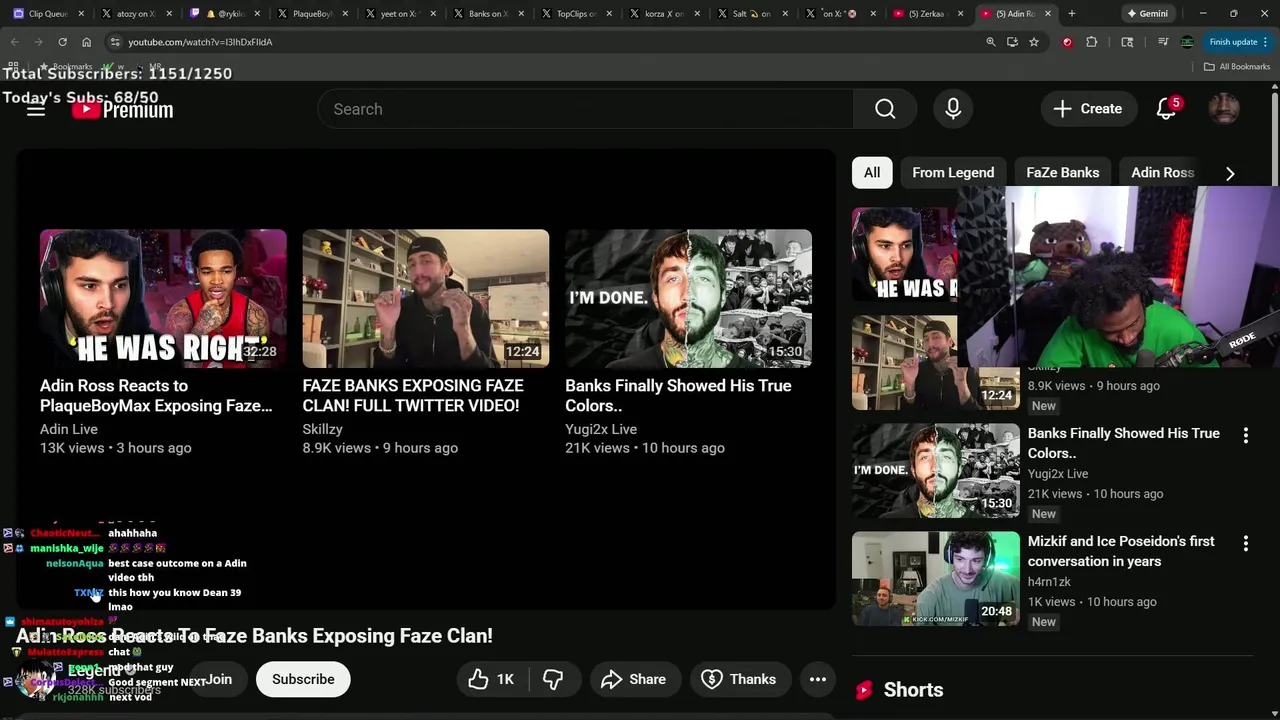Open Mizkif sidebar video thumbnail
1280x720 pixels.
[936, 579]
